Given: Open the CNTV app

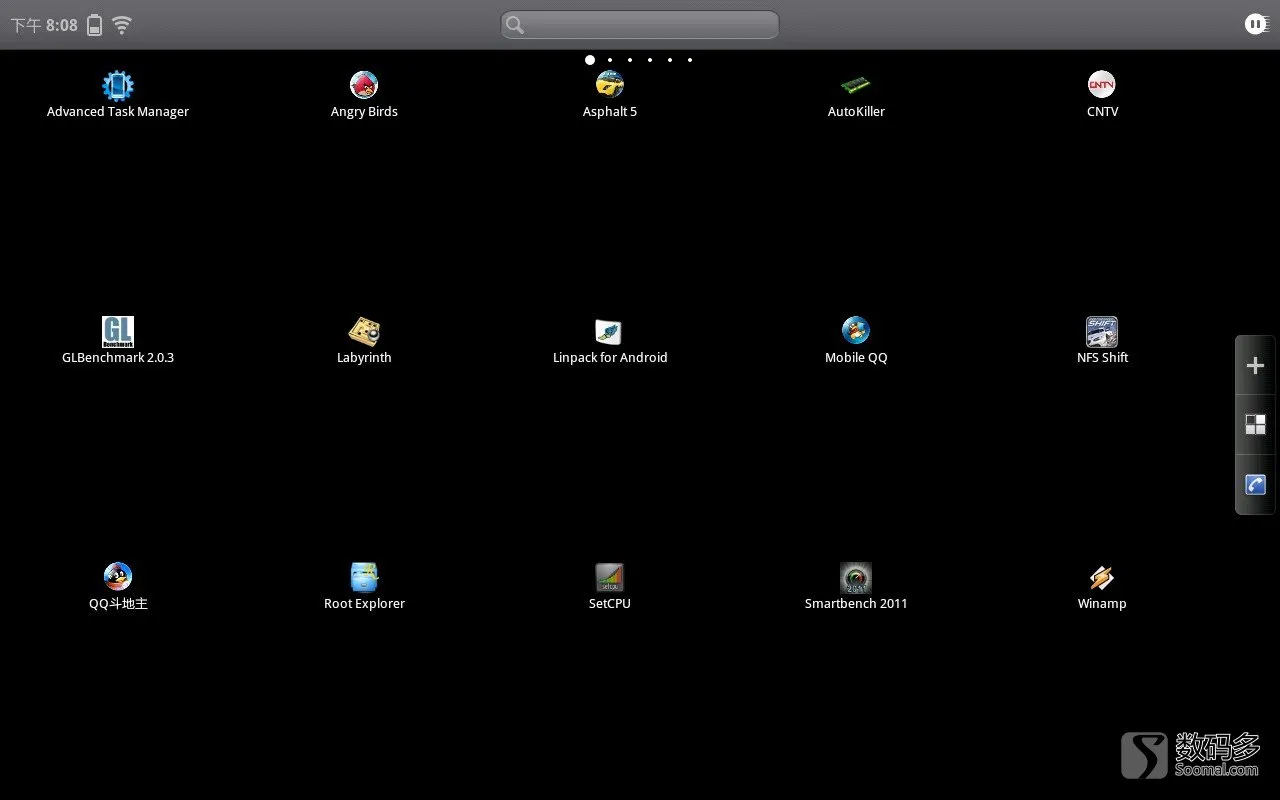Looking at the screenshot, I should (1102, 95).
